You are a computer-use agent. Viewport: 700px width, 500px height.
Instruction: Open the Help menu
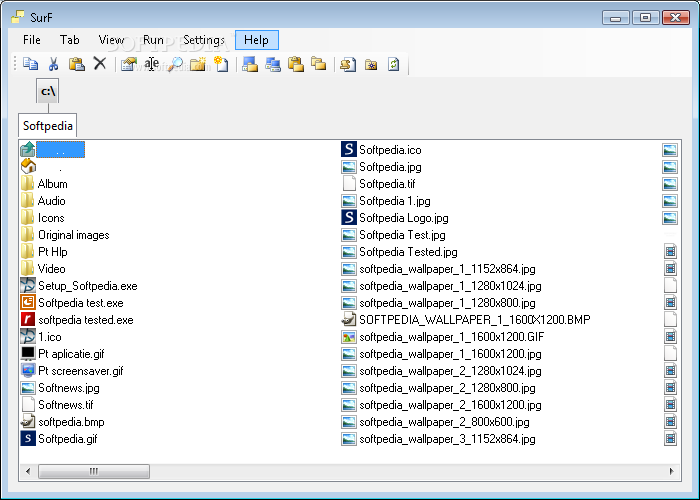point(257,40)
